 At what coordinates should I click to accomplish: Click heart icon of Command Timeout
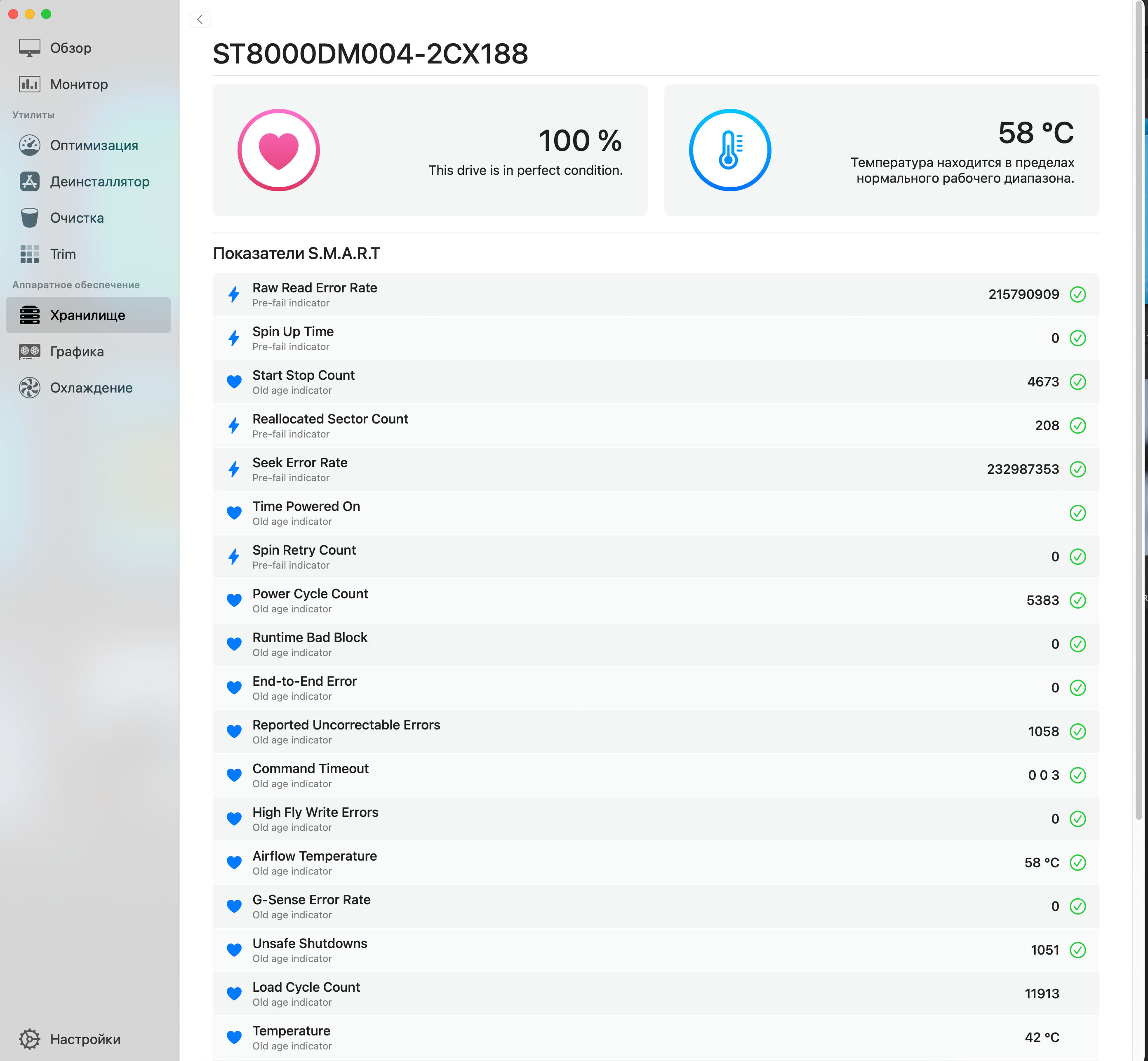tap(234, 774)
